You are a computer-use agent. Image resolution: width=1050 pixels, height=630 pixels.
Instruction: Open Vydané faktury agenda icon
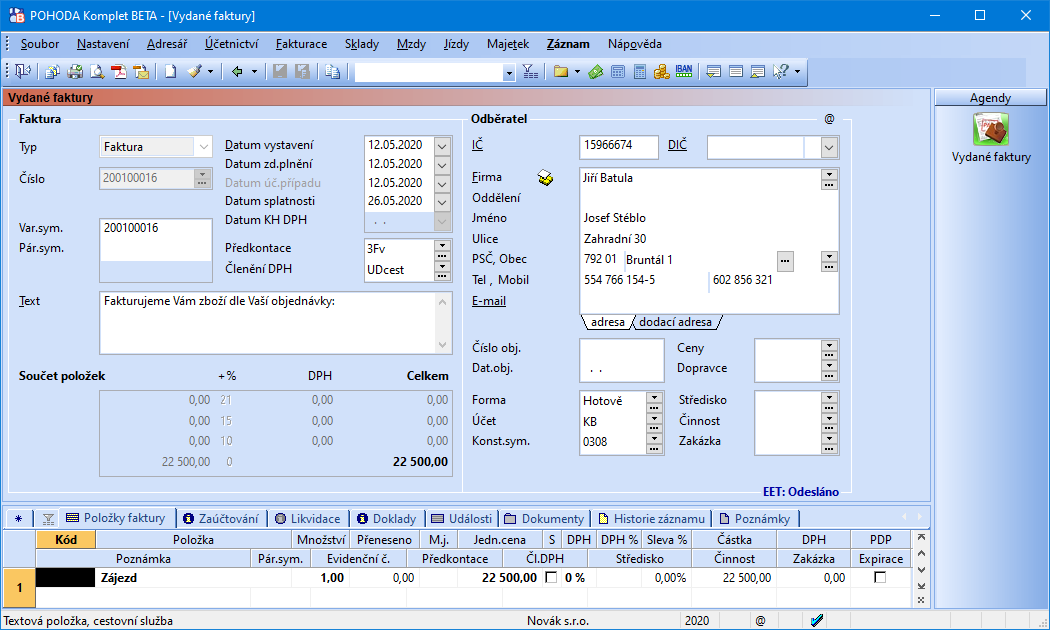[x=991, y=129]
